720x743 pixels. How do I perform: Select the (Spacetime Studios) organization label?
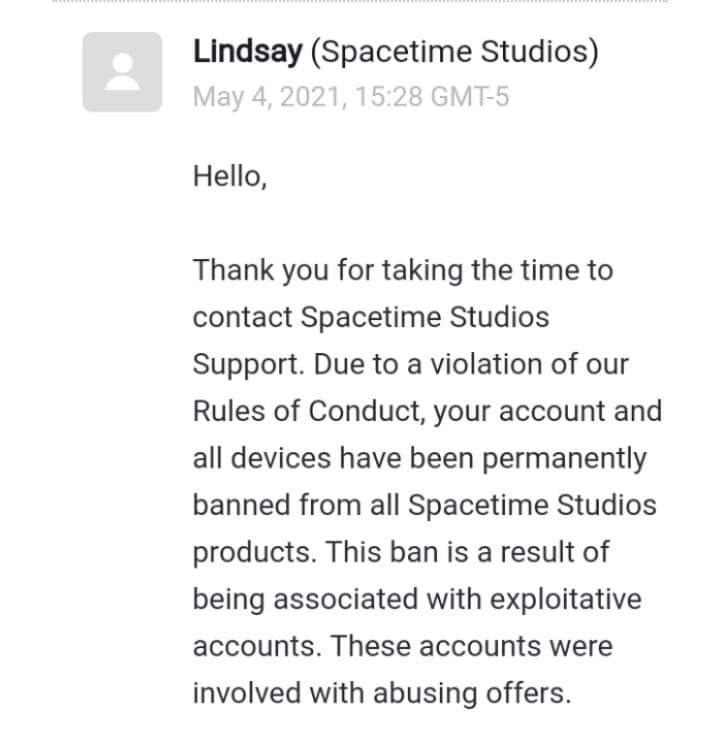pyautogui.click(x=455, y=52)
